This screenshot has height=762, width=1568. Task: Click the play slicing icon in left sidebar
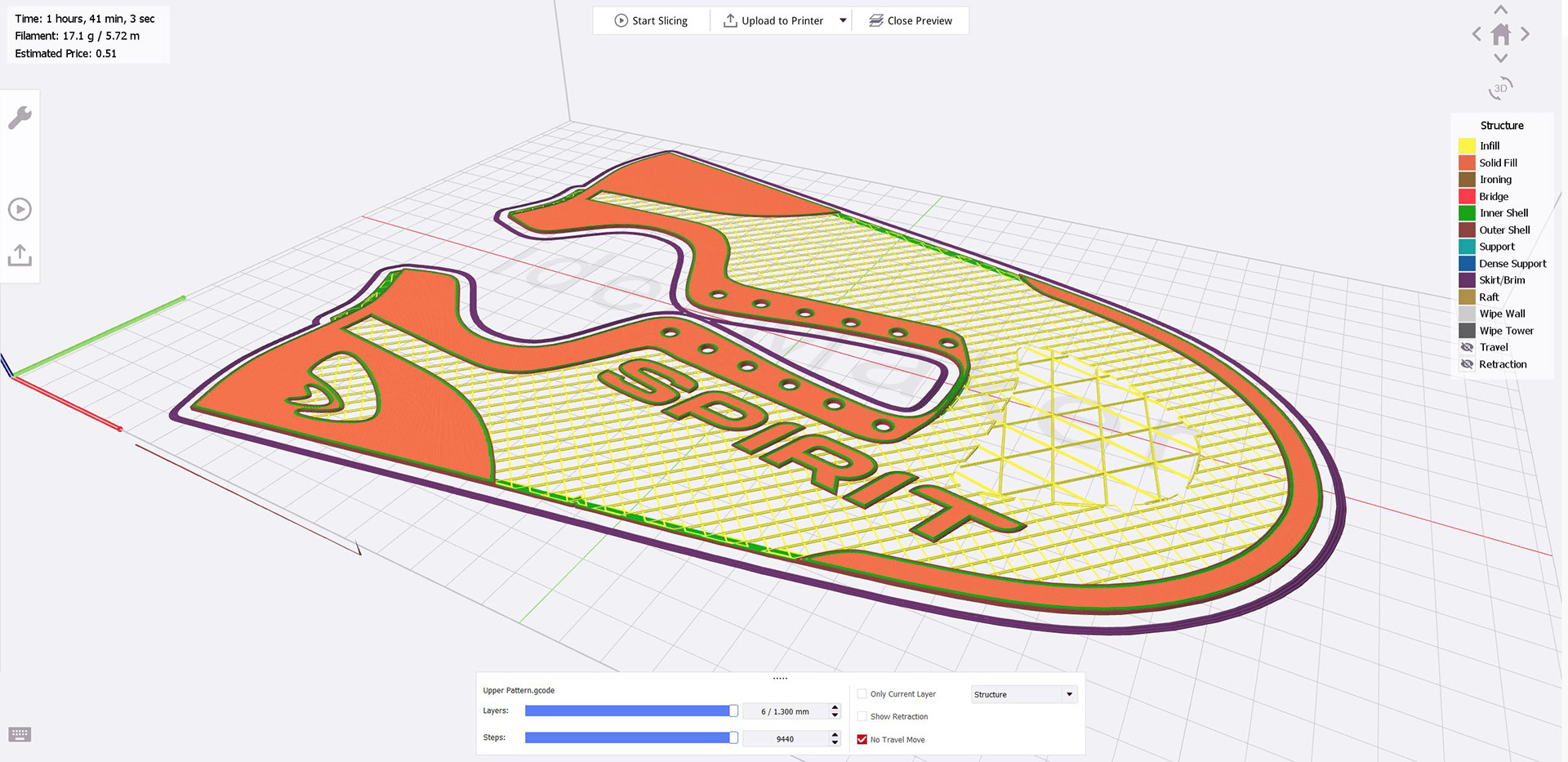[20, 209]
